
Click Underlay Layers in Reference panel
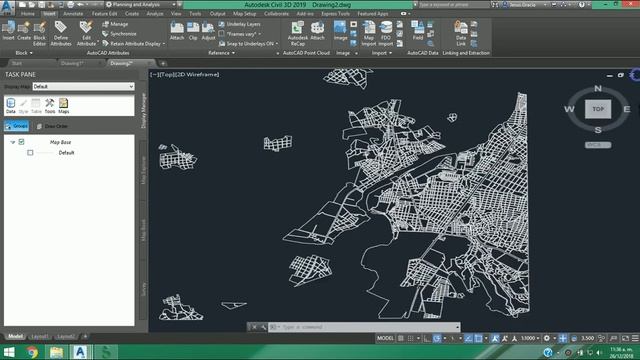(240, 24)
